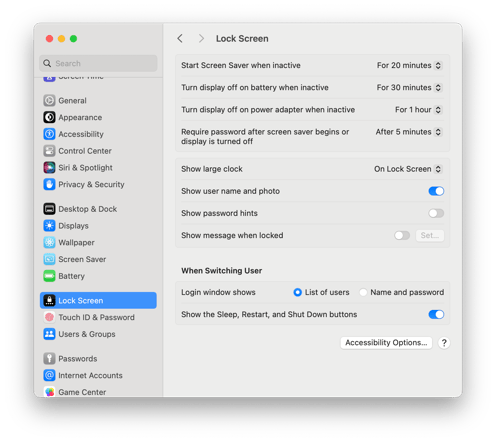Select the green Battery icon
The width and height of the screenshot is (496, 442).
[x=49, y=276]
